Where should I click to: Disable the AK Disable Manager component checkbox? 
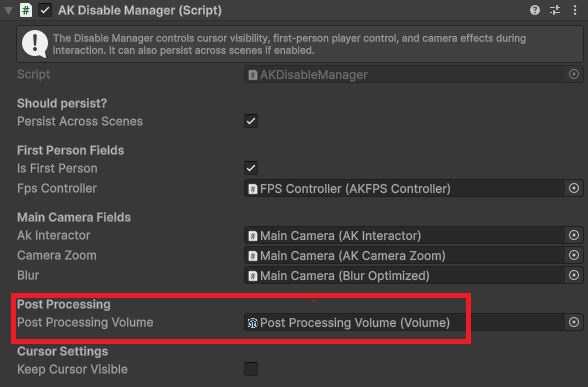(x=45, y=10)
